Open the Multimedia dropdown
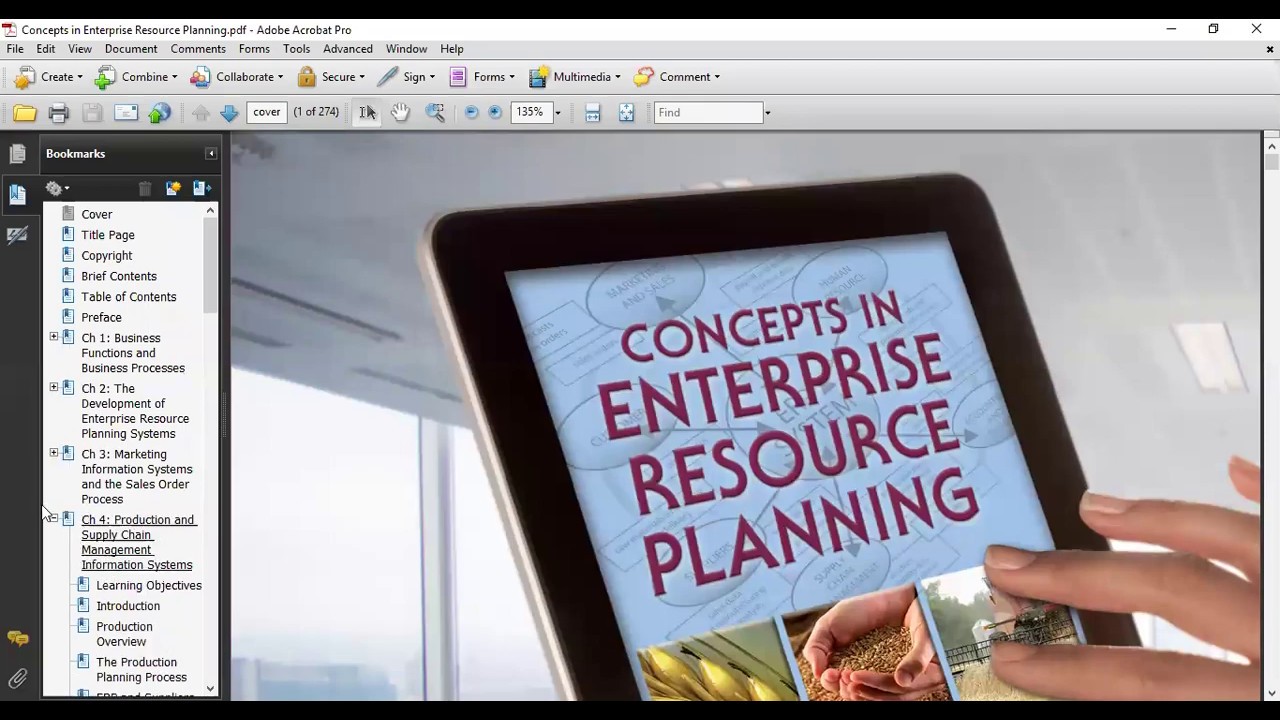Viewport: 1280px width, 720px height. pos(574,77)
